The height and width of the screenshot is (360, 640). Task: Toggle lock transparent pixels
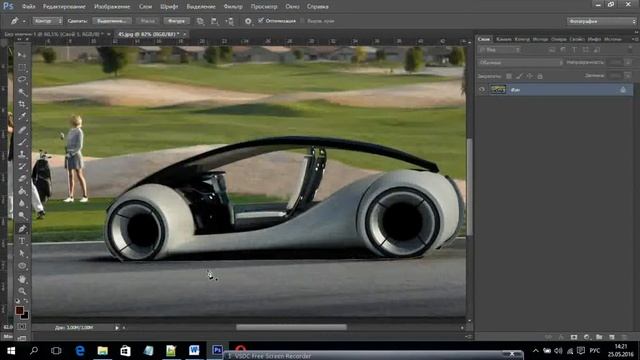tap(509, 76)
